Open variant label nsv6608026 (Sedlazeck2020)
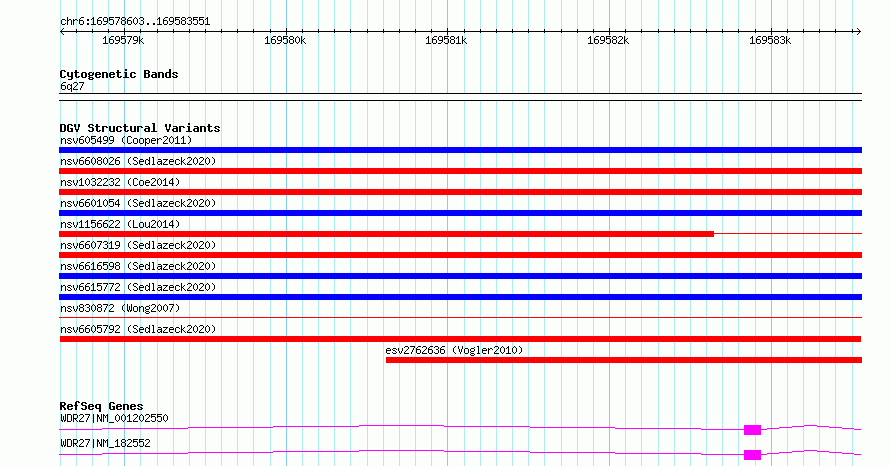Screen dimensions: 890x466 click(x=138, y=161)
